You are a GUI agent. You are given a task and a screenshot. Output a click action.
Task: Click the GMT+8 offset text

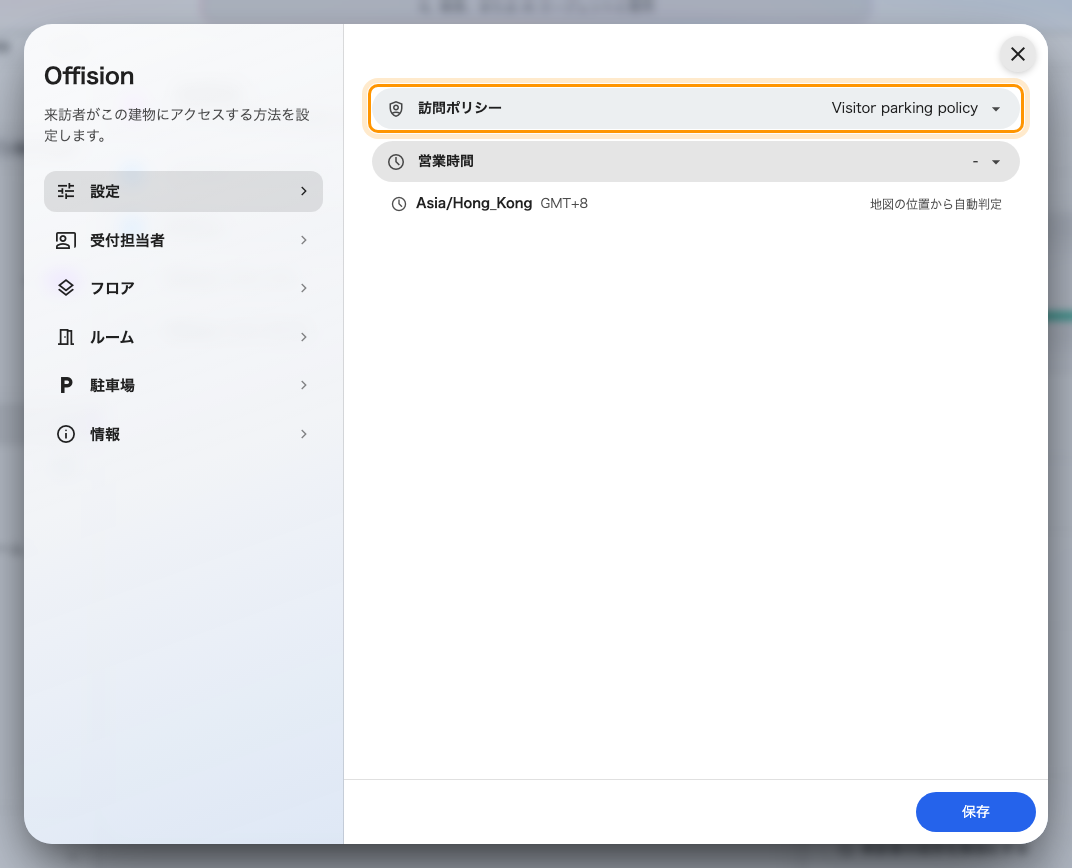coord(564,204)
